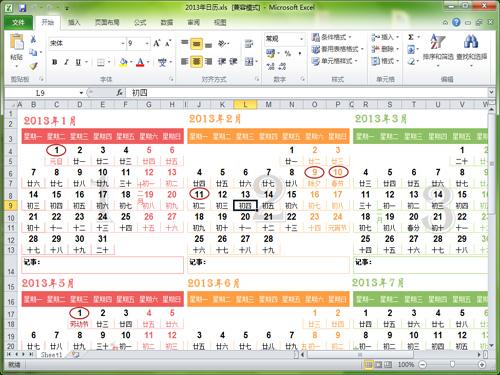Toggle center horizontal alignment
Image resolution: width=500 pixels, height=375 pixels.
pos(197,61)
